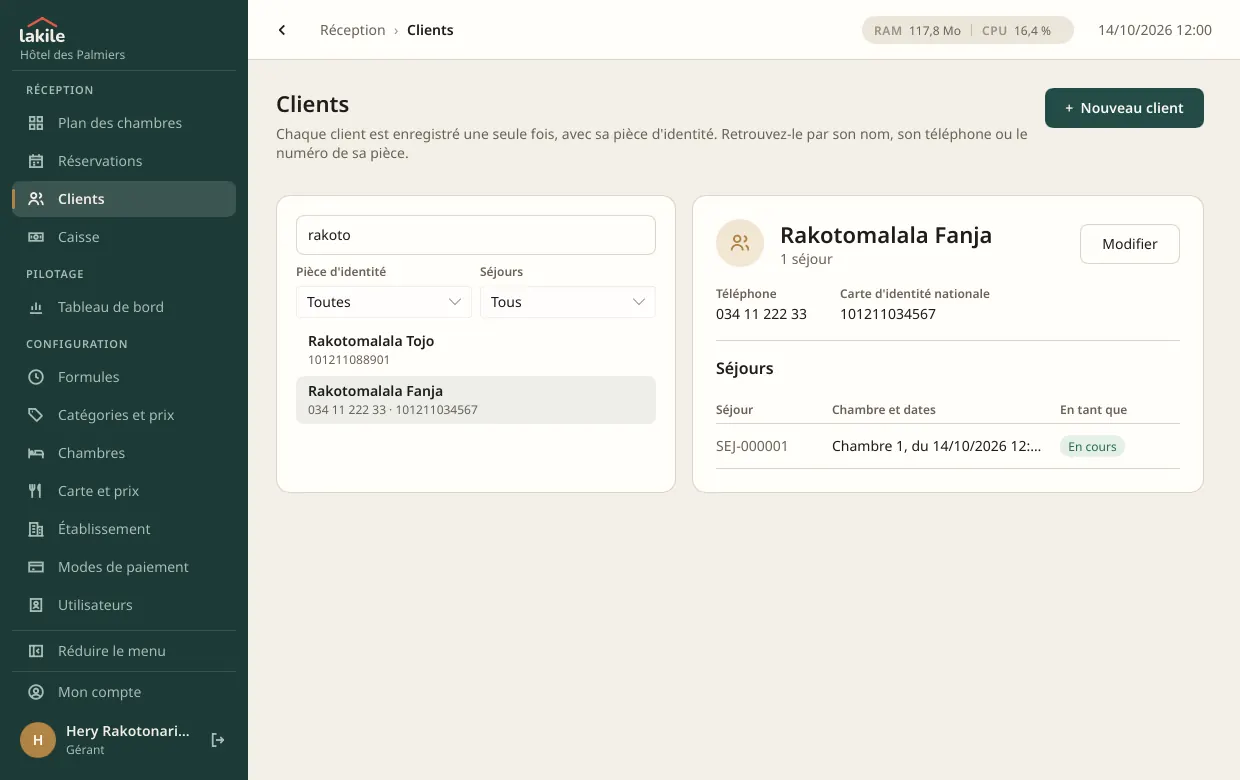The height and width of the screenshot is (780, 1240).
Task: Open Réservations in the sidebar
Action: pyautogui.click(x=124, y=161)
